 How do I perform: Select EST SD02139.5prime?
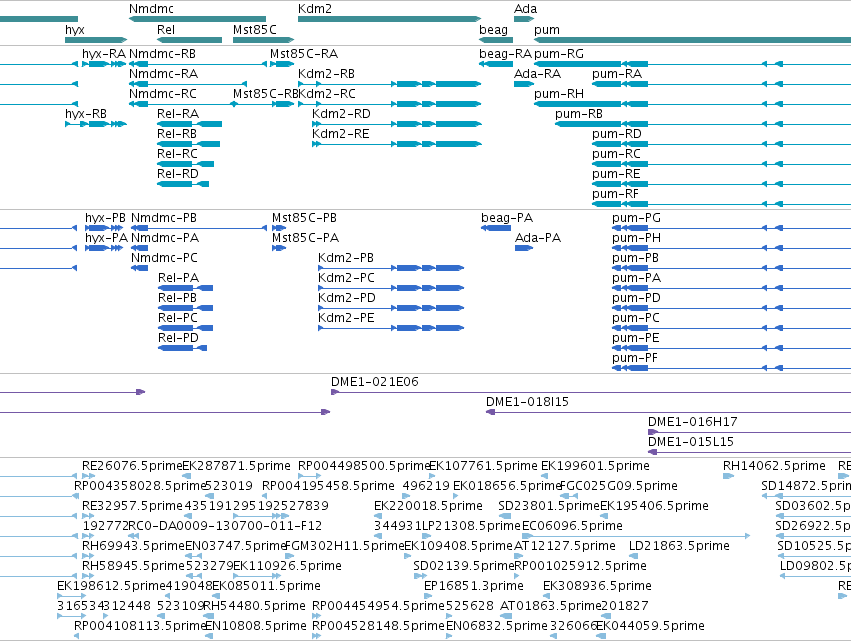point(463,567)
